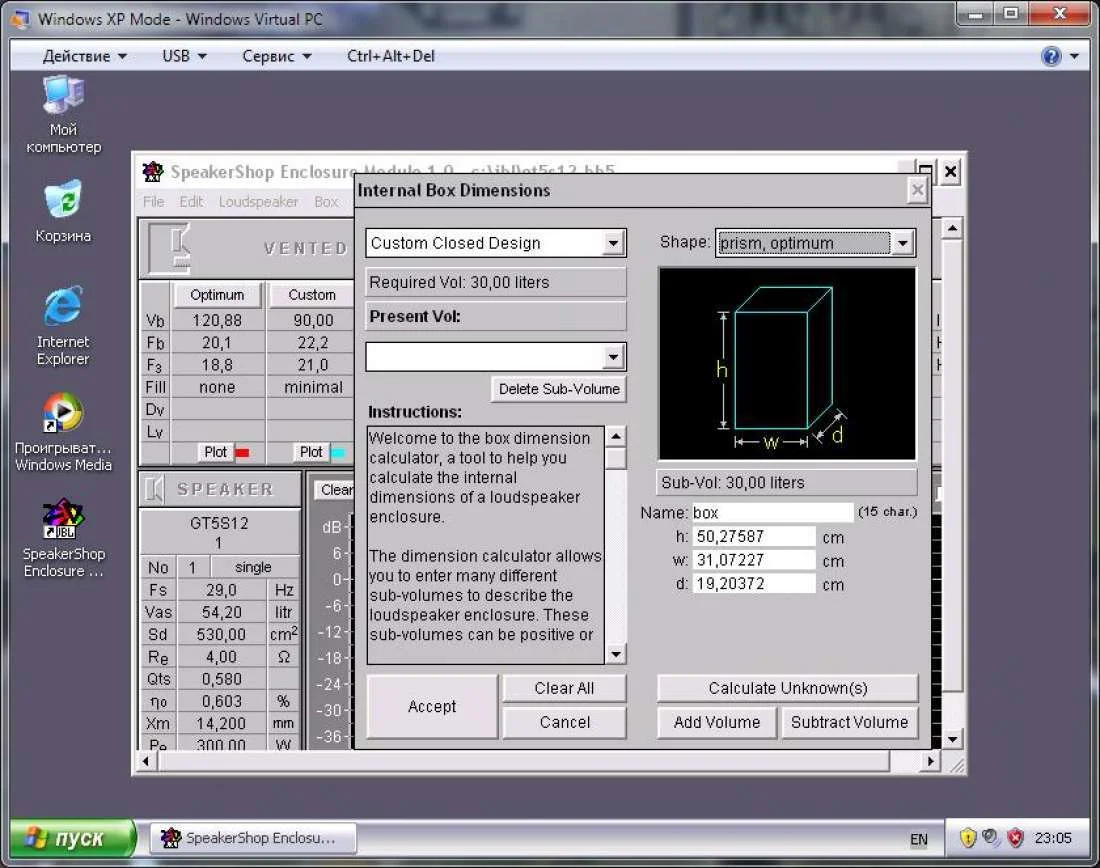Open the Windows Media Player shortcut
The height and width of the screenshot is (868, 1100).
(63, 412)
